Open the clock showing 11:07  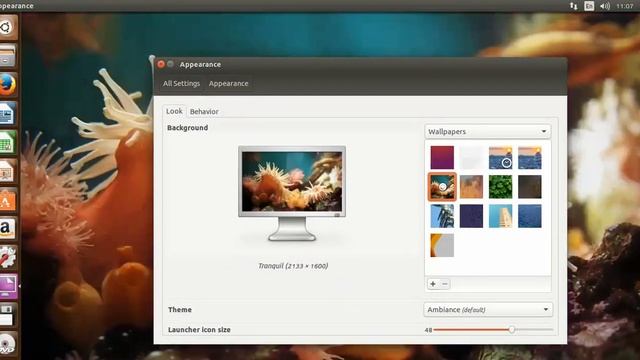click(624, 6)
